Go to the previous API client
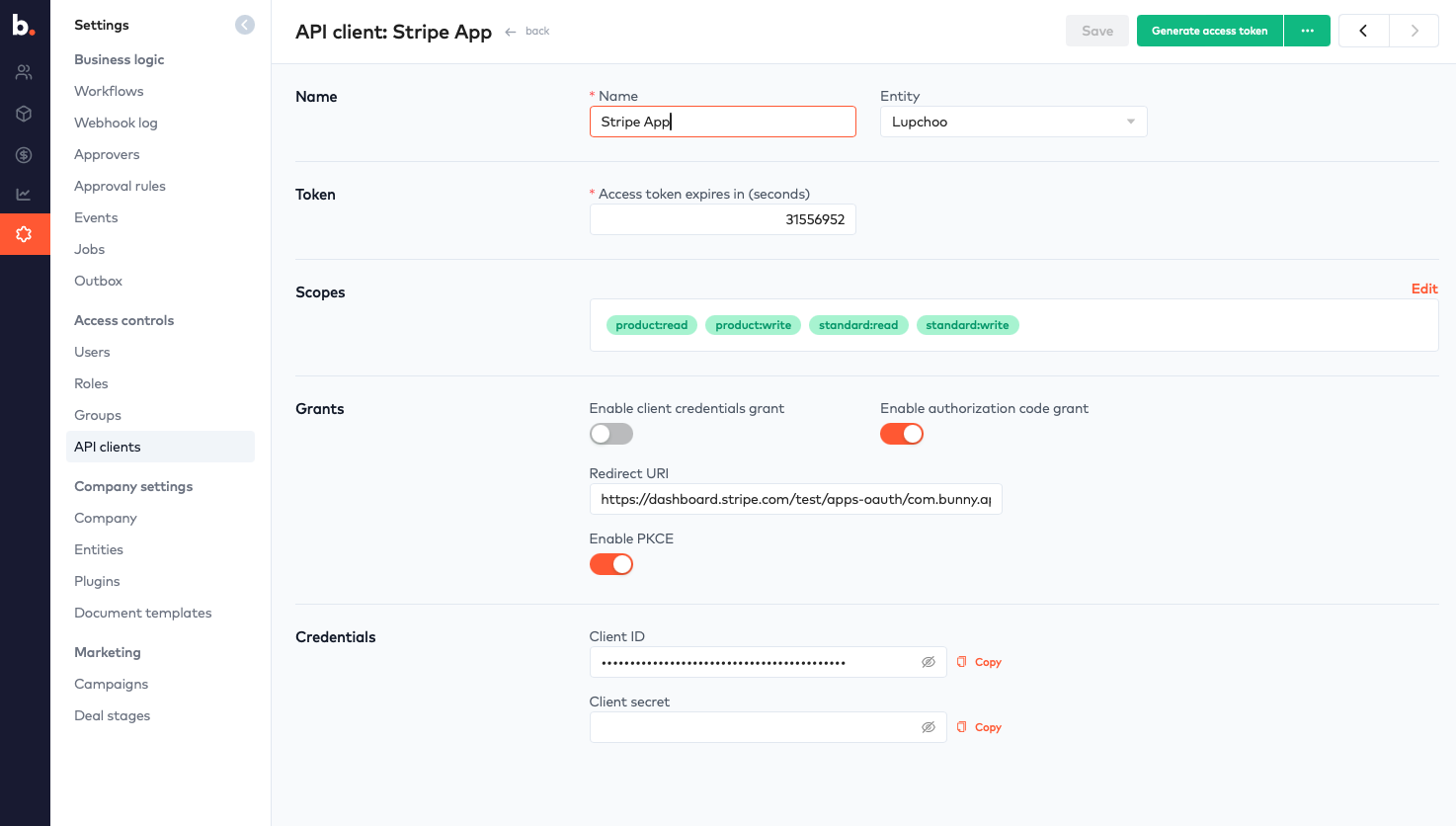 tap(1363, 31)
